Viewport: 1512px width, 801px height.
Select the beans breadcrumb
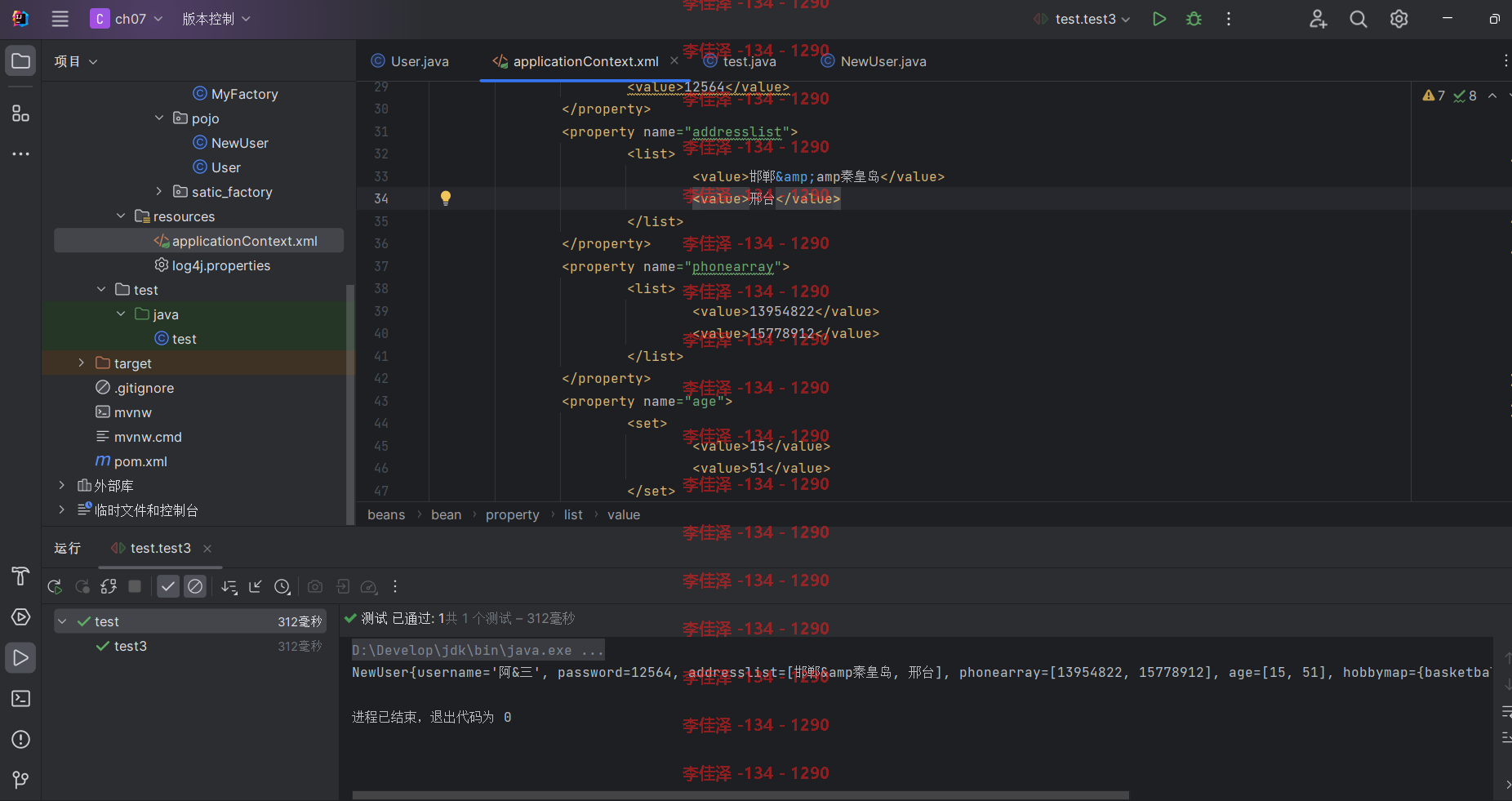click(386, 514)
